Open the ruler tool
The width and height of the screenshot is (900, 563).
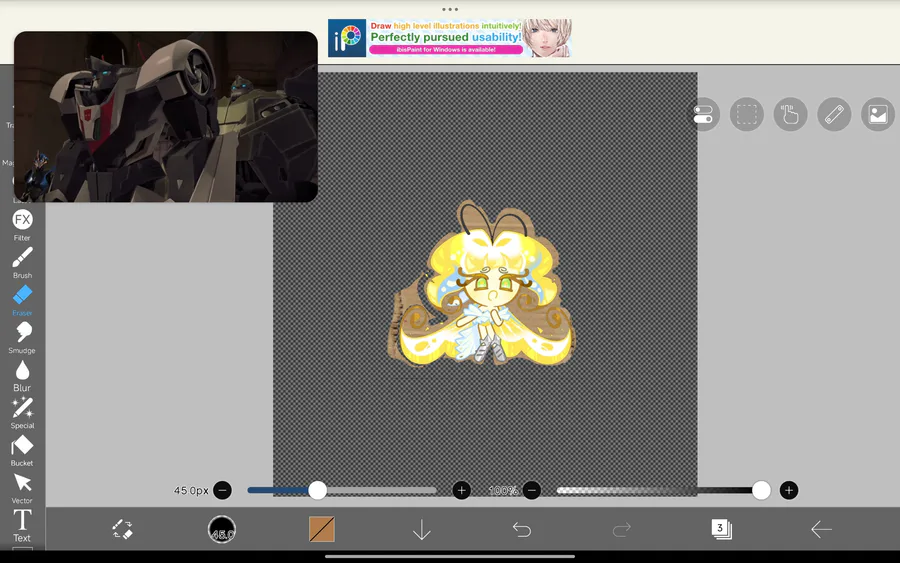[834, 114]
